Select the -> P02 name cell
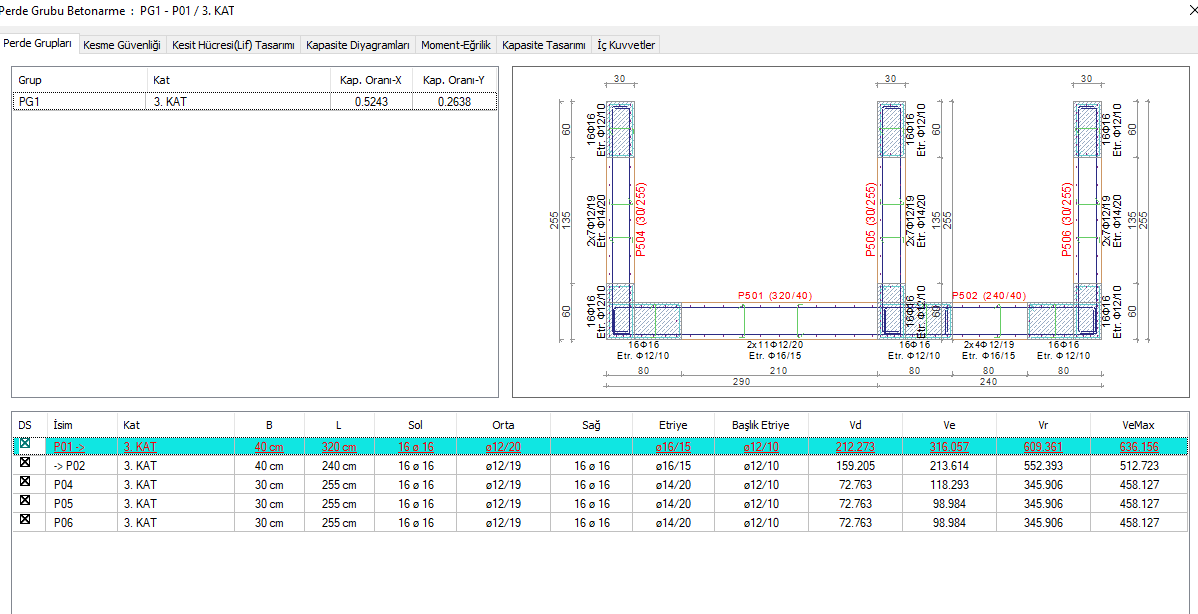The image size is (1198, 614). pos(82,464)
